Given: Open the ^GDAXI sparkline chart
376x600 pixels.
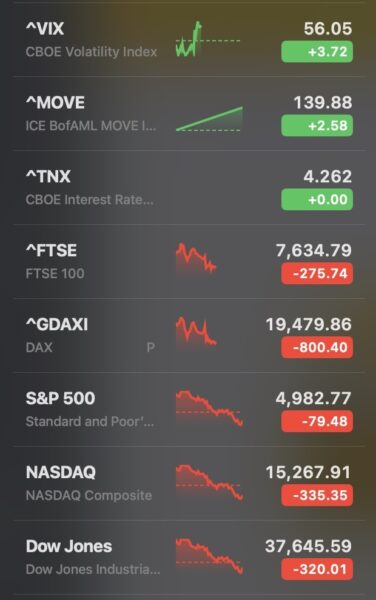Looking at the screenshot, I should [x=196, y=331].
